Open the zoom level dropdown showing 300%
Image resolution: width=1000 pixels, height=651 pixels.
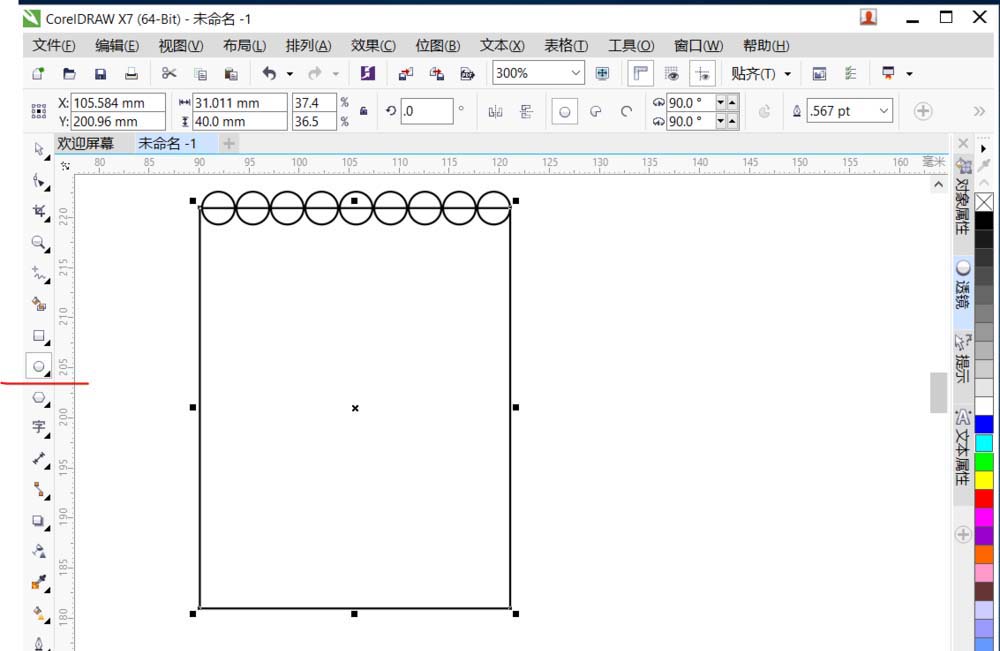click(578, 73)
